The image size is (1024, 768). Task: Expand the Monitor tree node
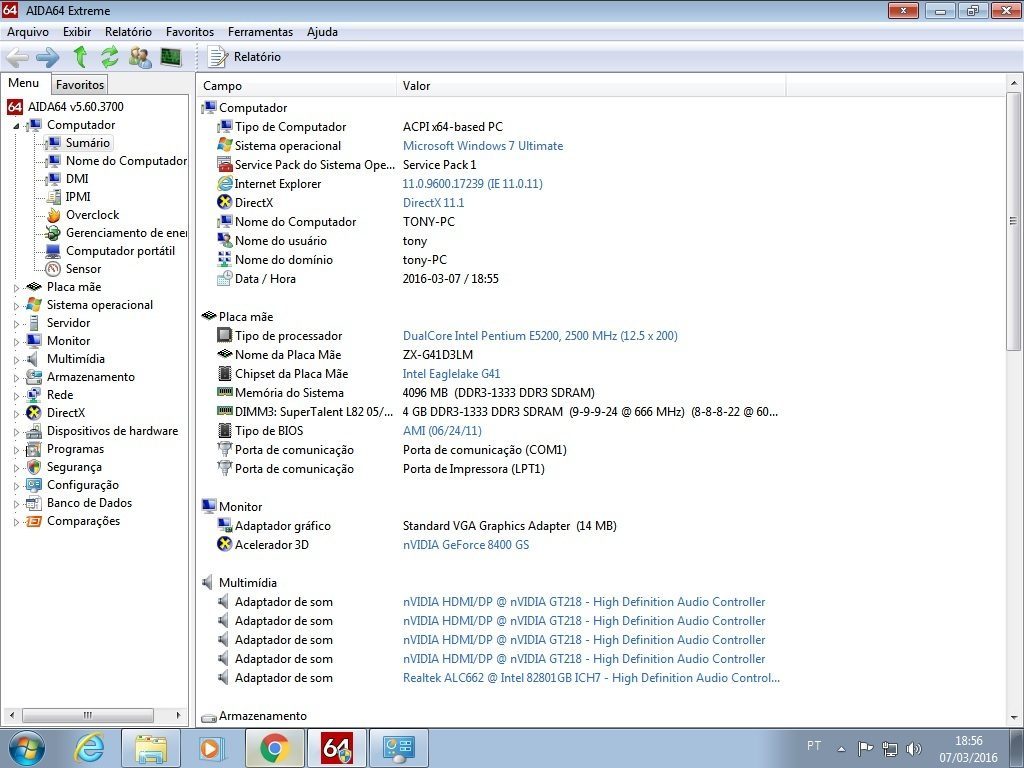point(16,342)
